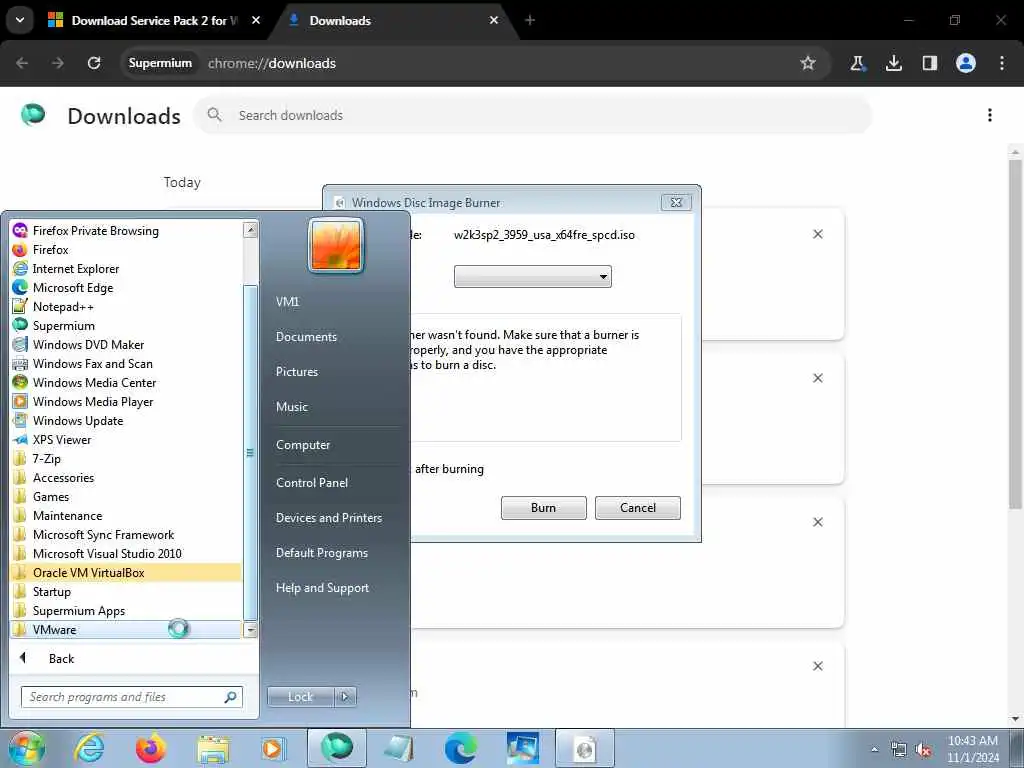Click the Burn button
The width and height of the screenshot is (1024, 768).
tap(543, 507)
